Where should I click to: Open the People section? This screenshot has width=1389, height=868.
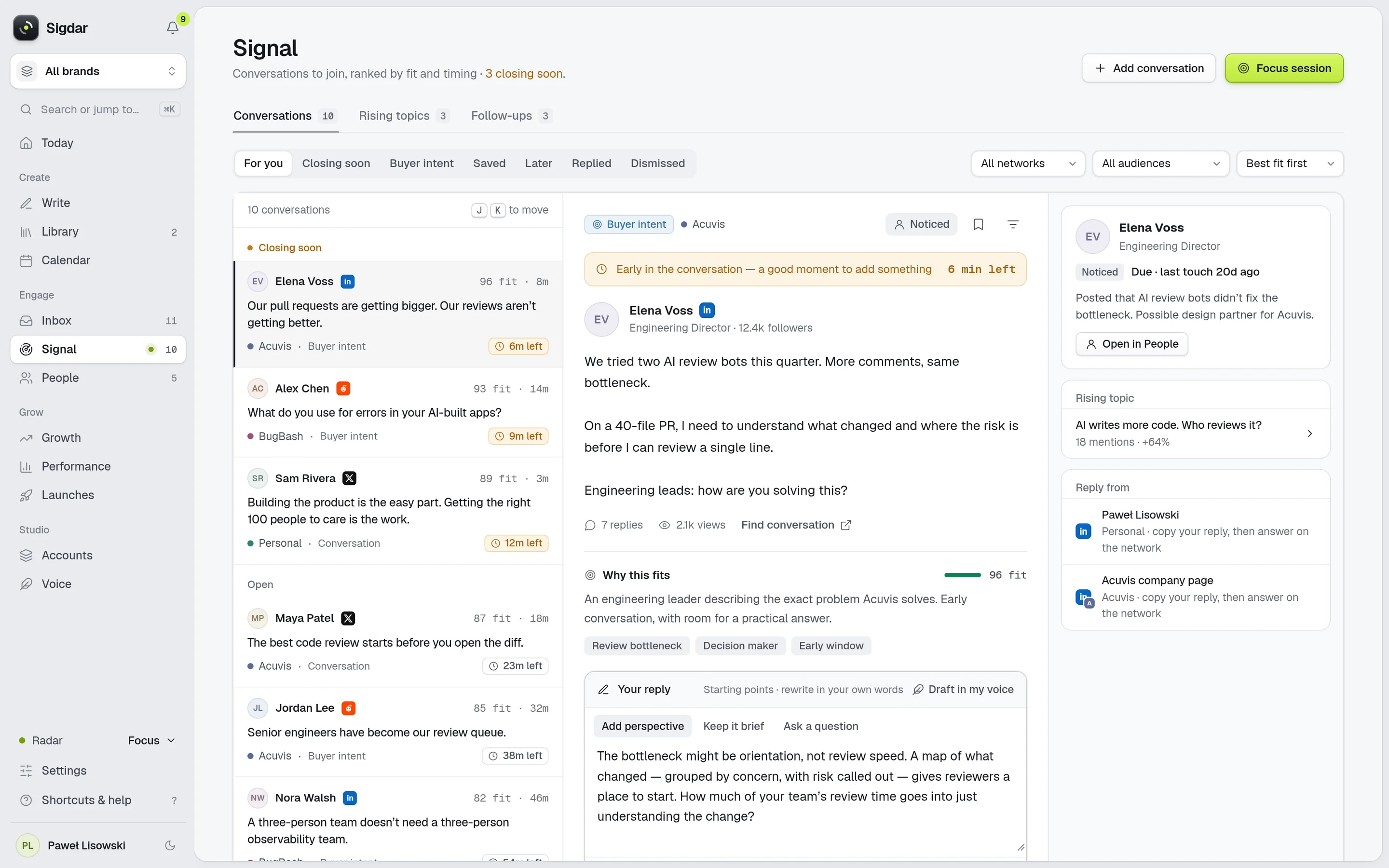tap(97, 378)
